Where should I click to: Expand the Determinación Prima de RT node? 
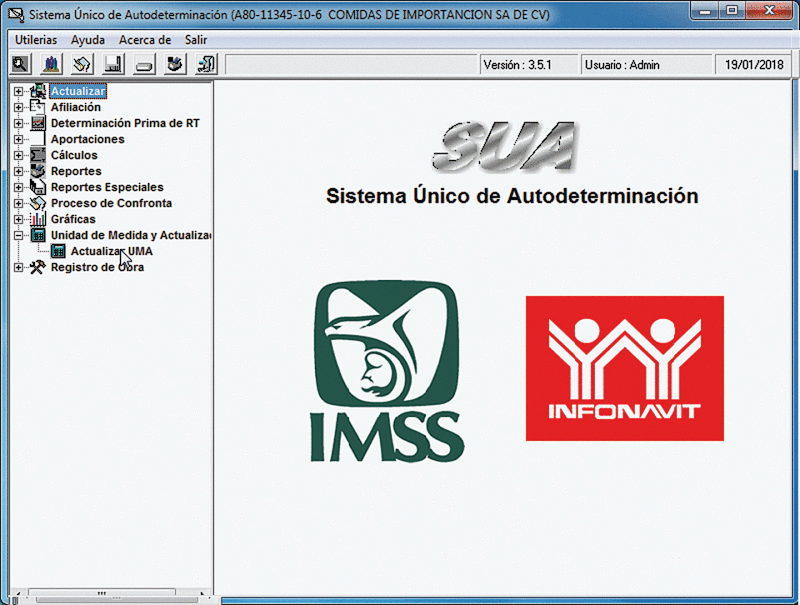18,123
